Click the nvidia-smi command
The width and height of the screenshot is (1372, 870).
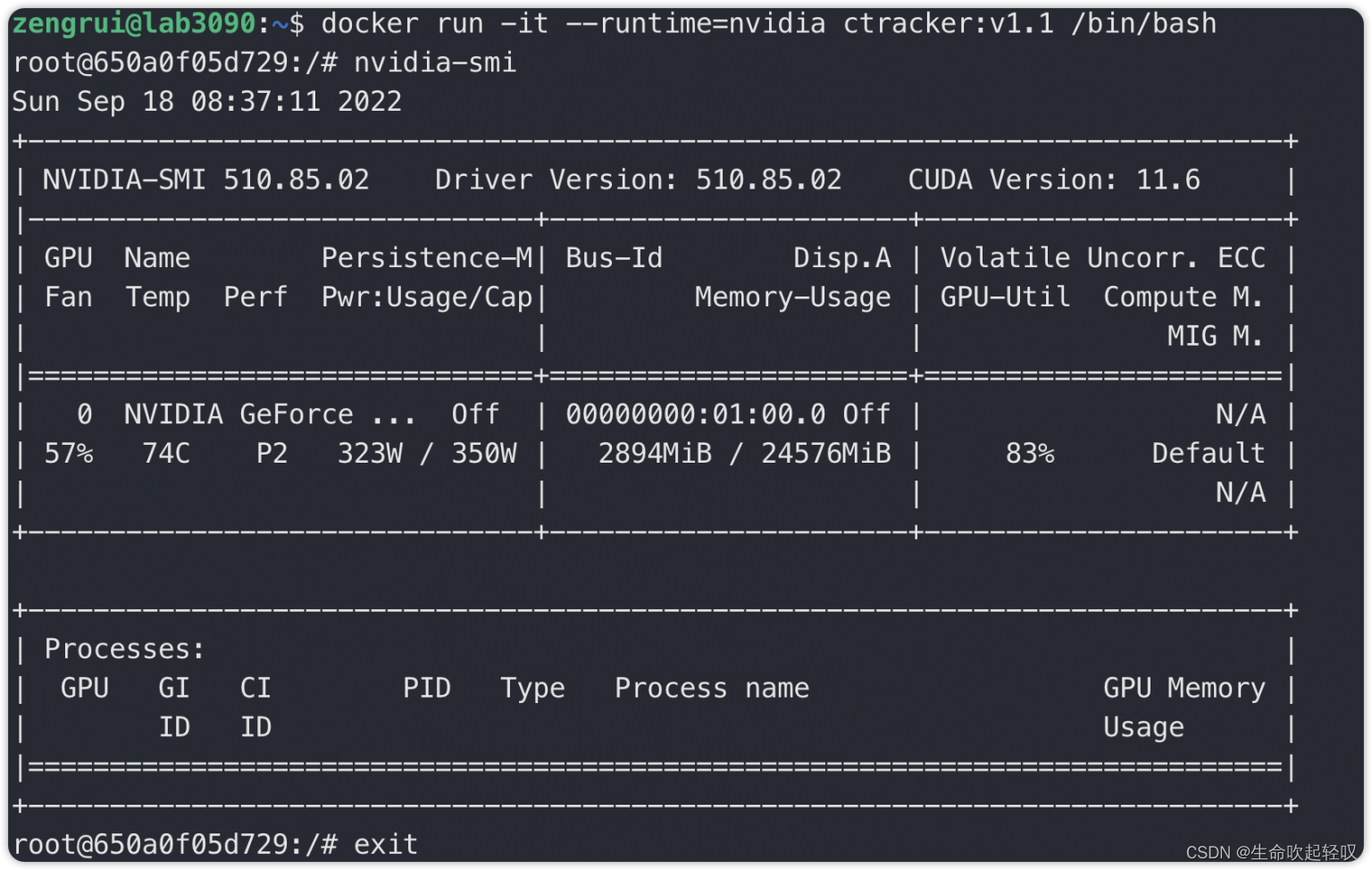pos(435,63)
